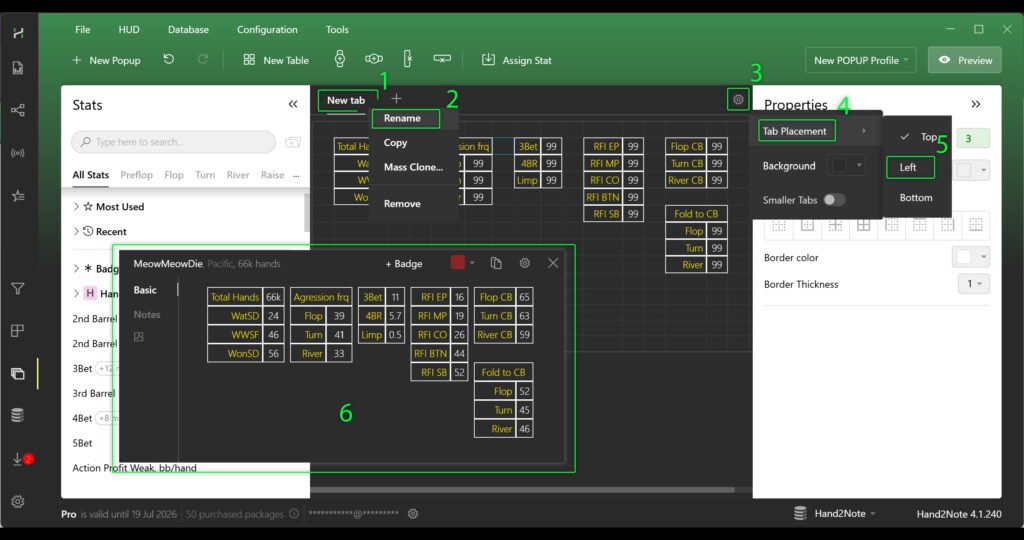Open tab settings gear icon

[x=738, y=99]
